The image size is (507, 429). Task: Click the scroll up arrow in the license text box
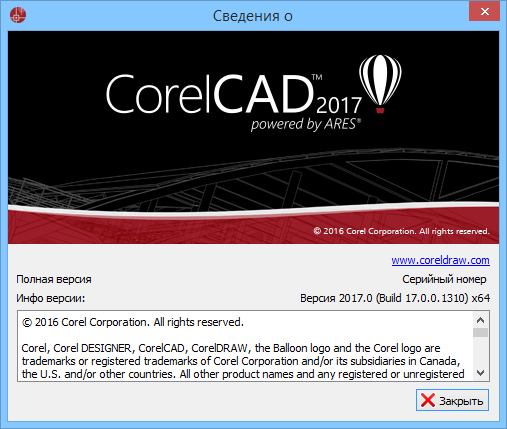[480, 320]
